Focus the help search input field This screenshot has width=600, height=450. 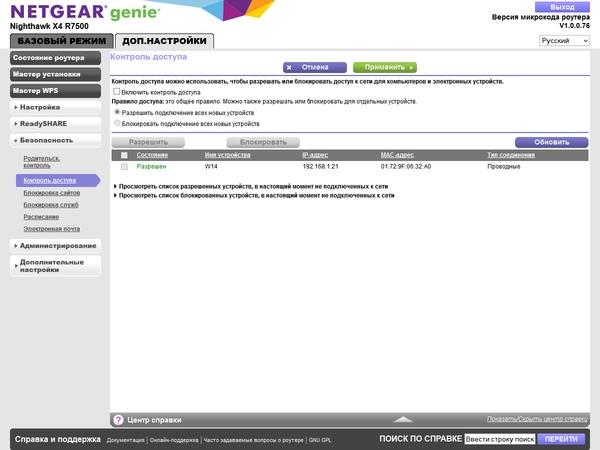click(500, 439)
